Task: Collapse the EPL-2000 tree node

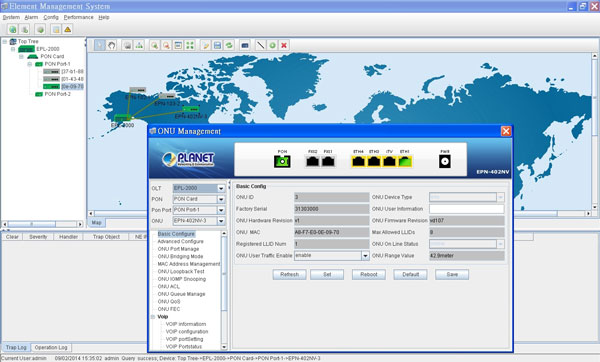Action: point(13,49)
